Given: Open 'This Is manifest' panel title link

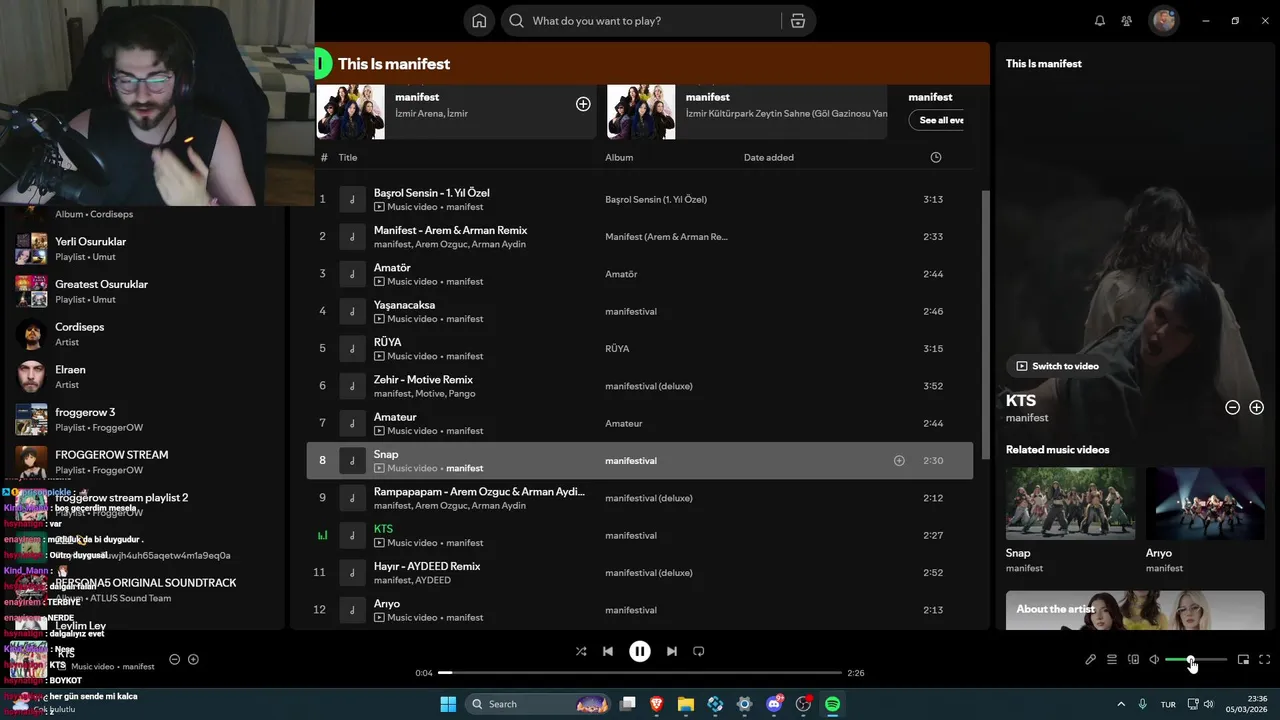Looking at the screenshot, I should (x=1044, y=64).
